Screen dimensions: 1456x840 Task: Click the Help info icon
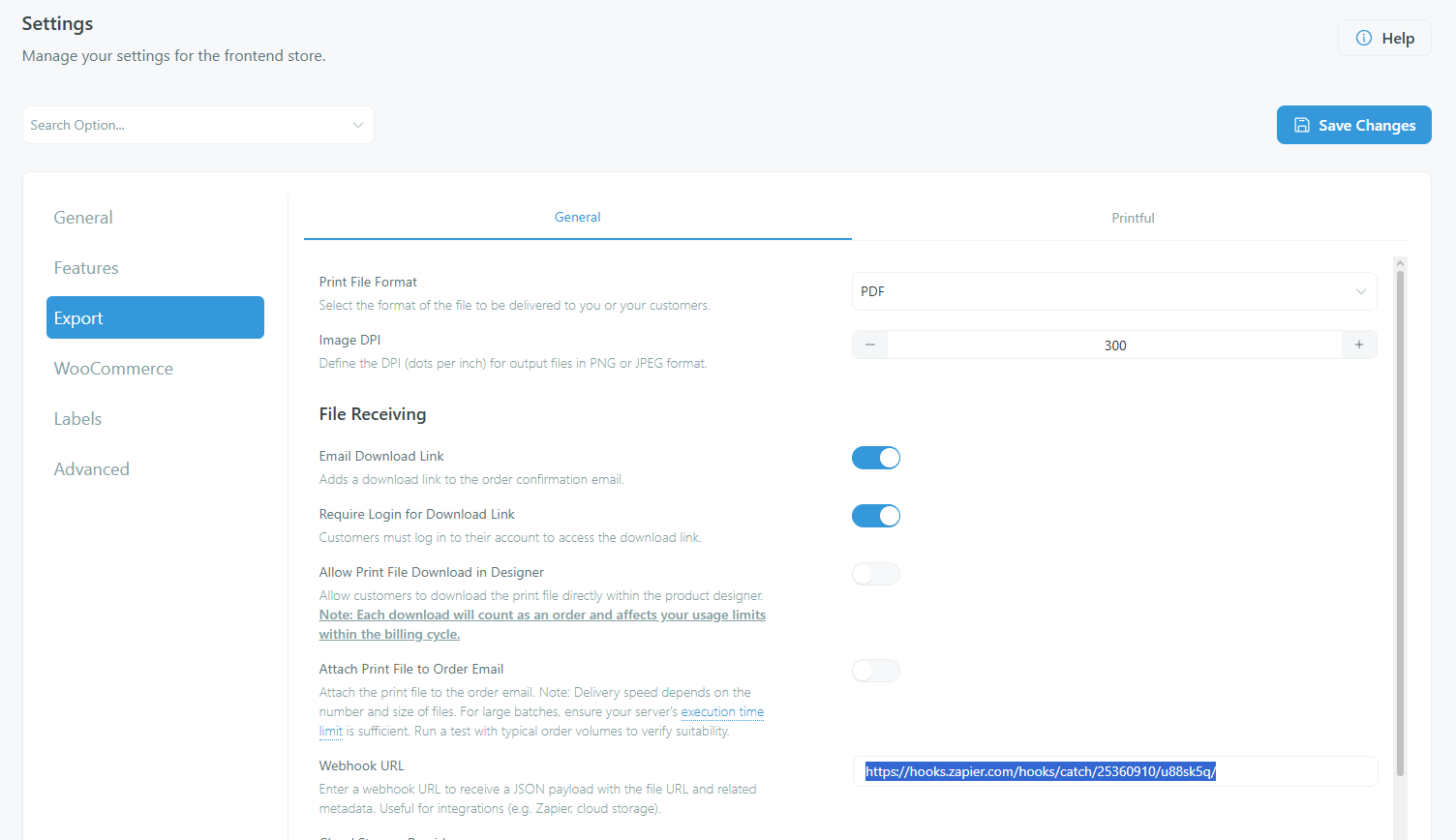1364,38
